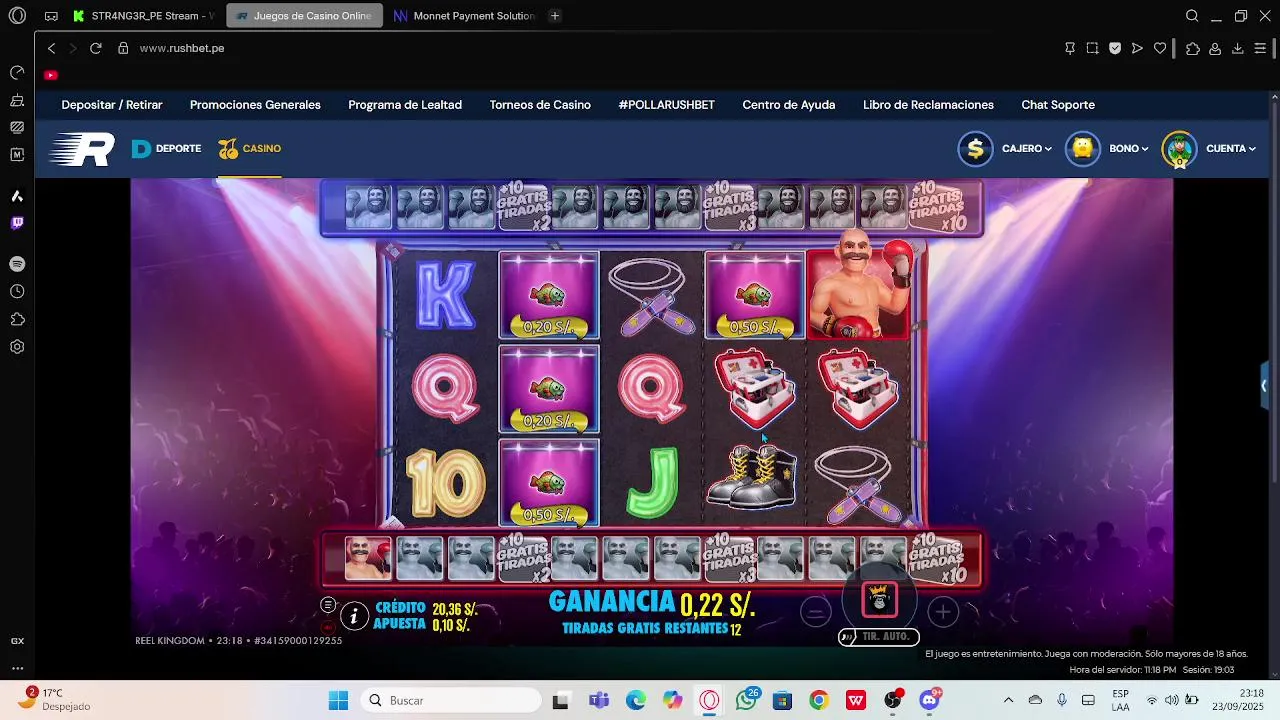
Task: Open Centro de Ayuda
Action: 789,105
